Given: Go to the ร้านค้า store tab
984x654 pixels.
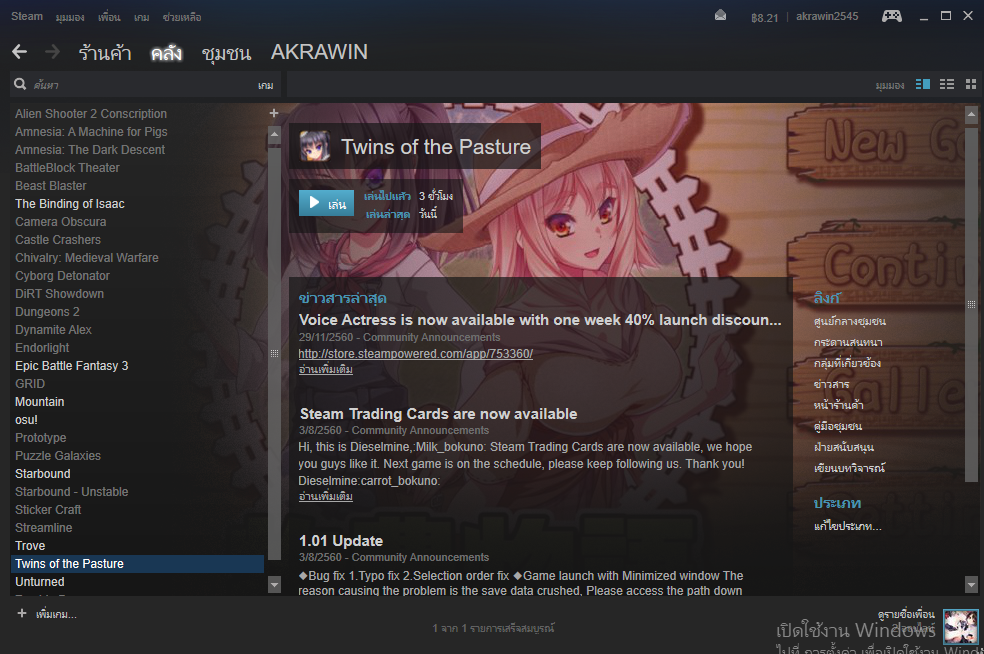Looking at the screenshot, I should click(105, 52).
